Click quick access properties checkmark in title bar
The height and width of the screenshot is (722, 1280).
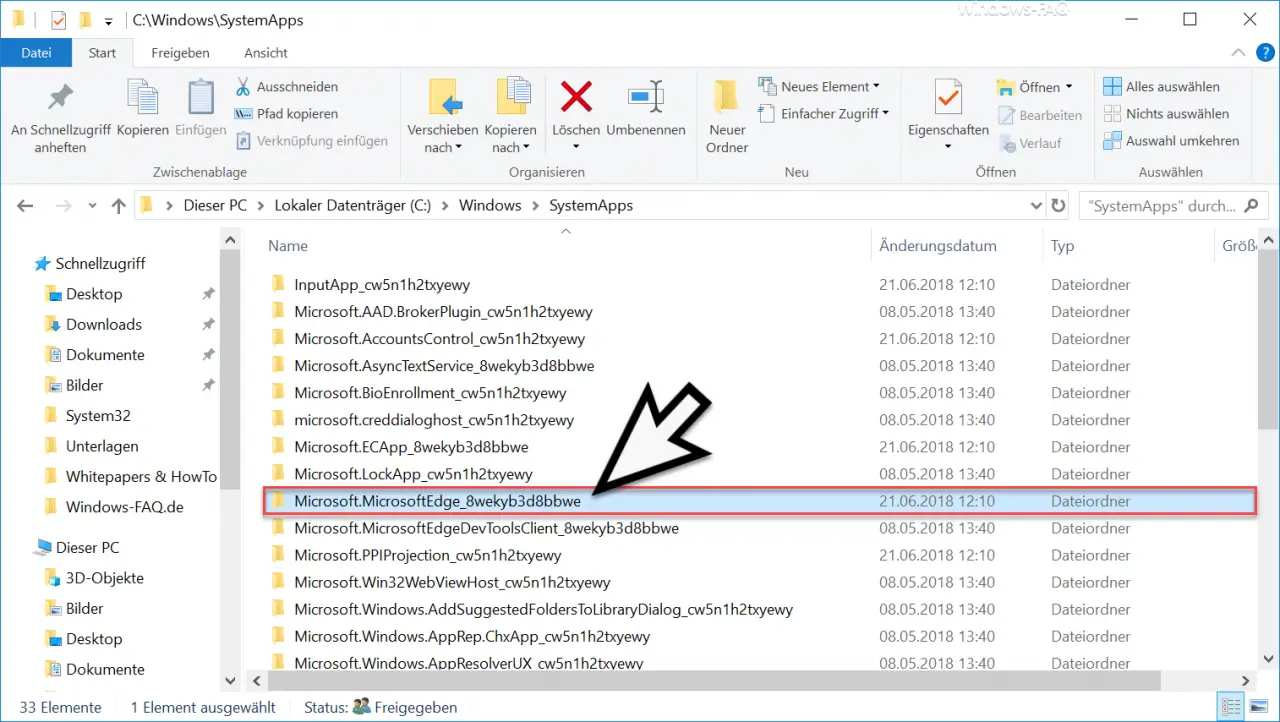(x=57, y=19)
